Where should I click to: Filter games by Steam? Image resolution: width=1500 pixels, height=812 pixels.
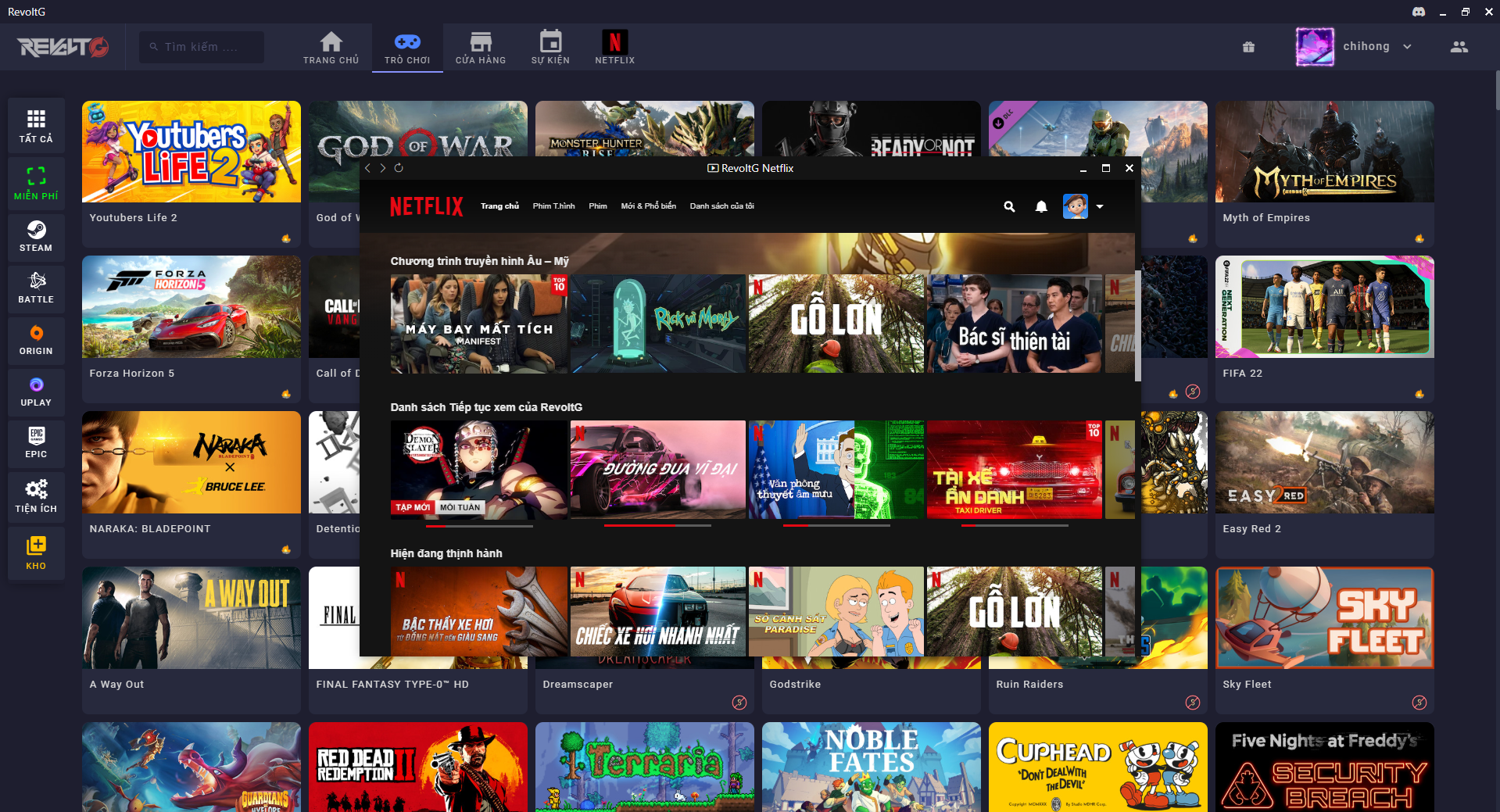click(x=36, y=236)
